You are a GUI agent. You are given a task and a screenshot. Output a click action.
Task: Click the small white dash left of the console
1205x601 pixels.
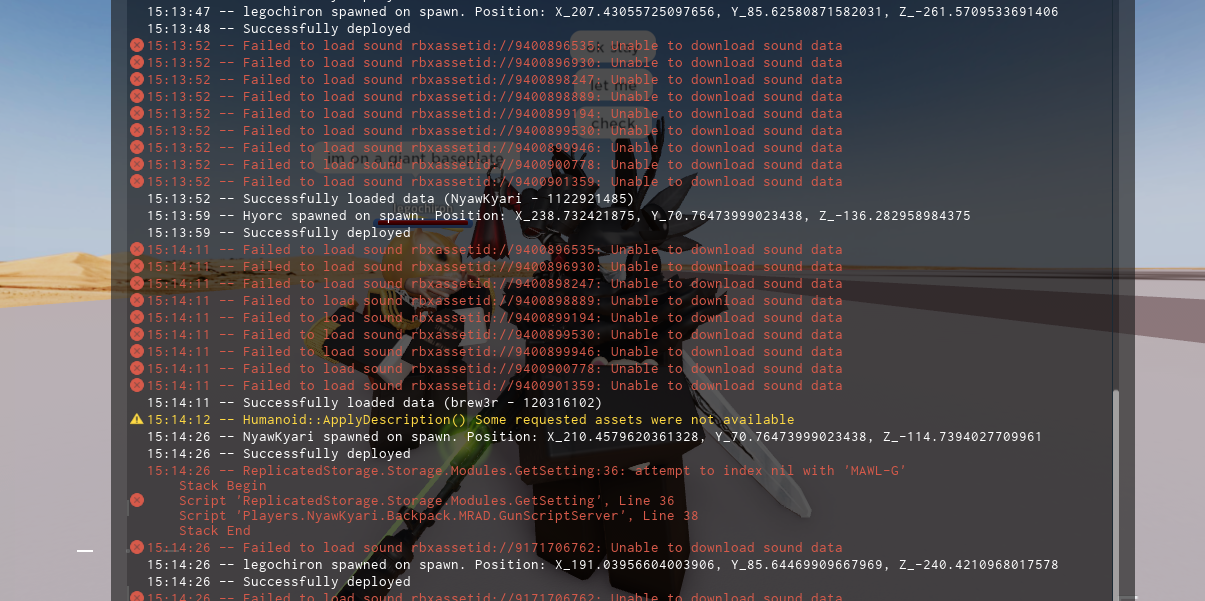pyautogui.click(x=85, y=550)
